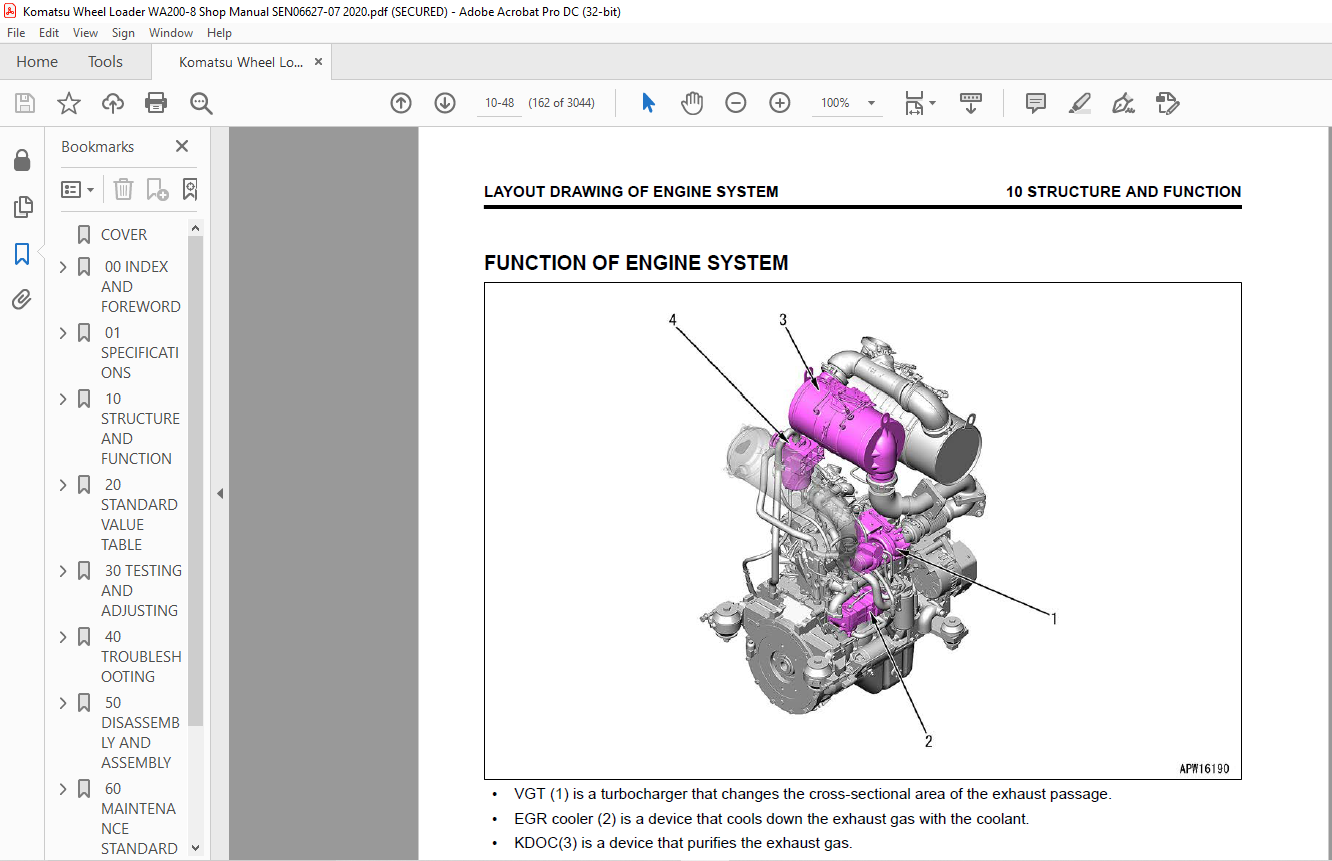
Task: Click the bookmarks panel vertical scrollbar
Action: (x=196, y=480)
